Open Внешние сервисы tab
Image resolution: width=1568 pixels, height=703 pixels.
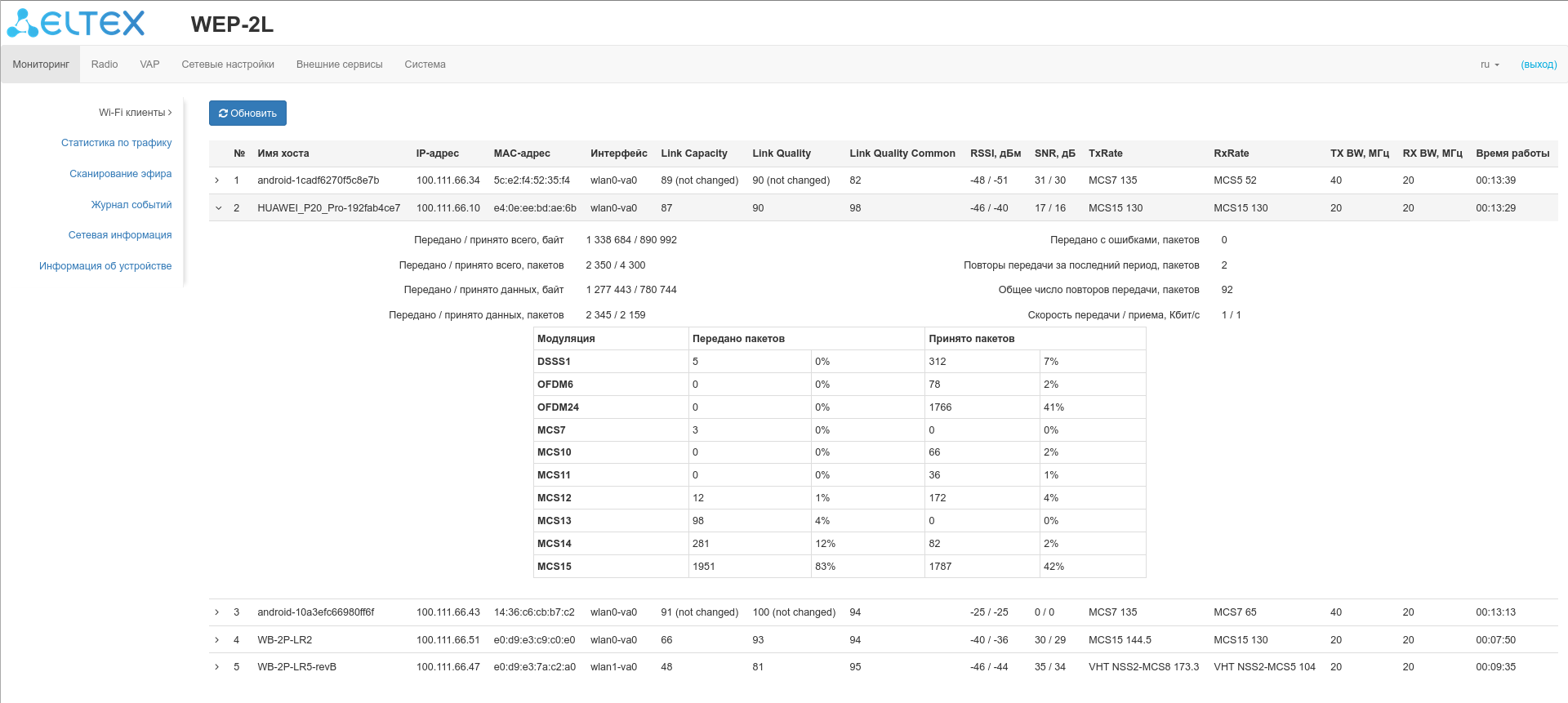coord(339,65)
